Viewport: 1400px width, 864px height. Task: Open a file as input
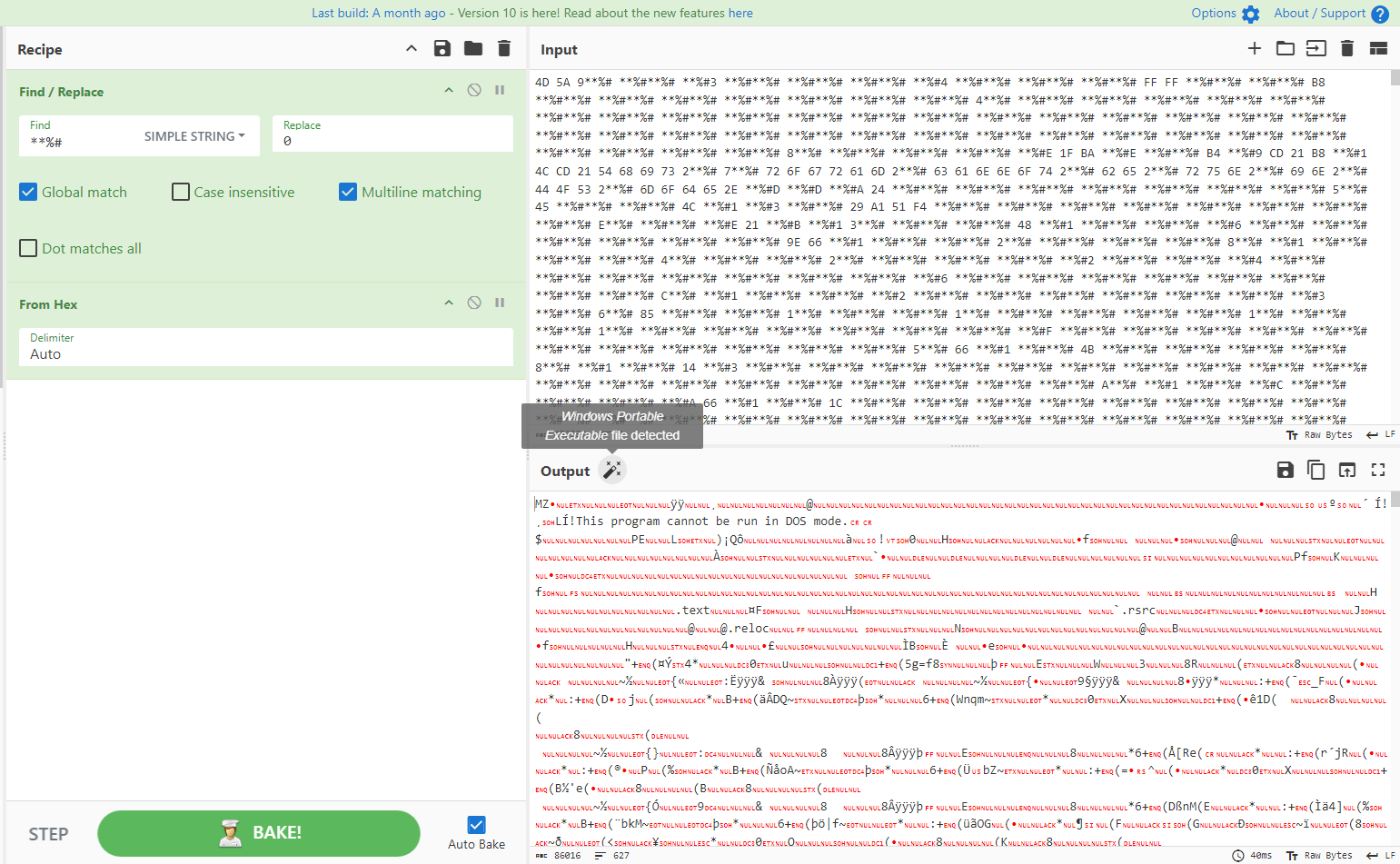pos(1285,48)
